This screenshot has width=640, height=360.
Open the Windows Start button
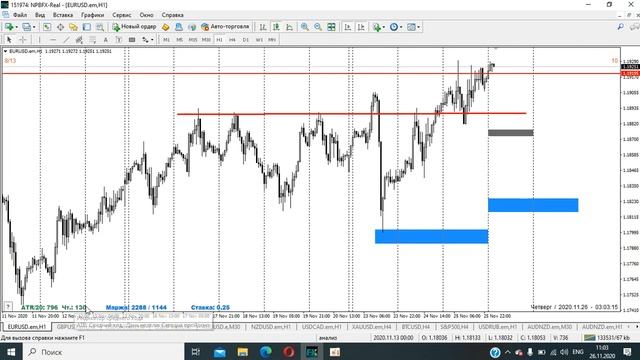pyautogui.click(x=11, y=352)
